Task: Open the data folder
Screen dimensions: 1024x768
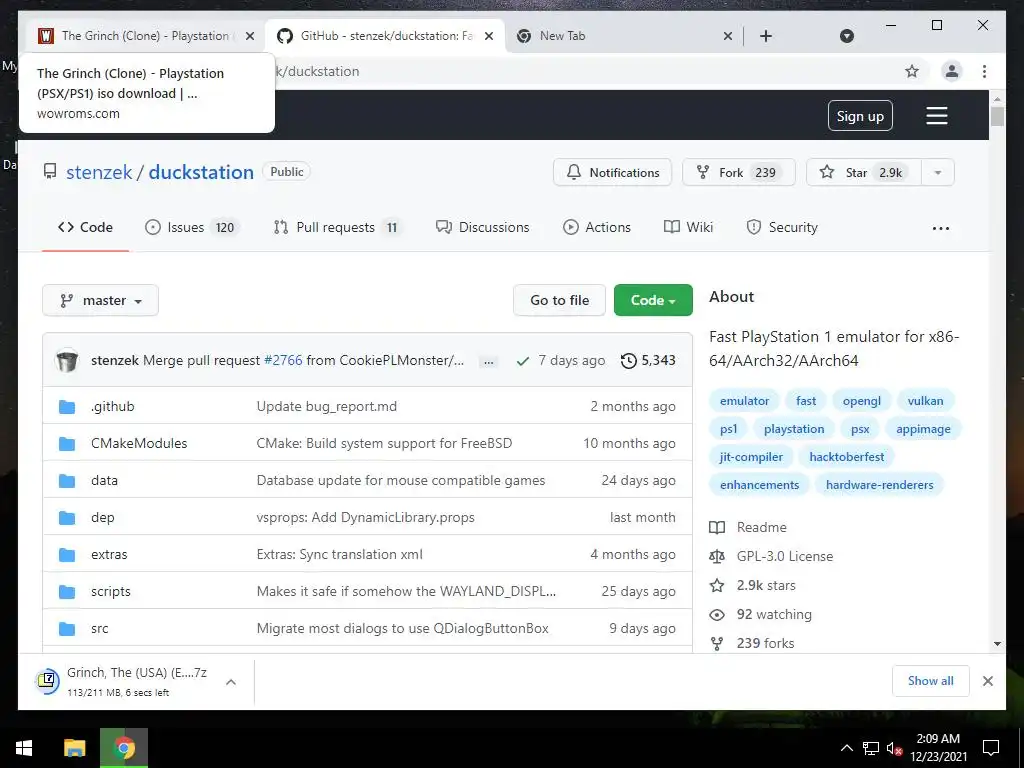Action: click(104, 481)
